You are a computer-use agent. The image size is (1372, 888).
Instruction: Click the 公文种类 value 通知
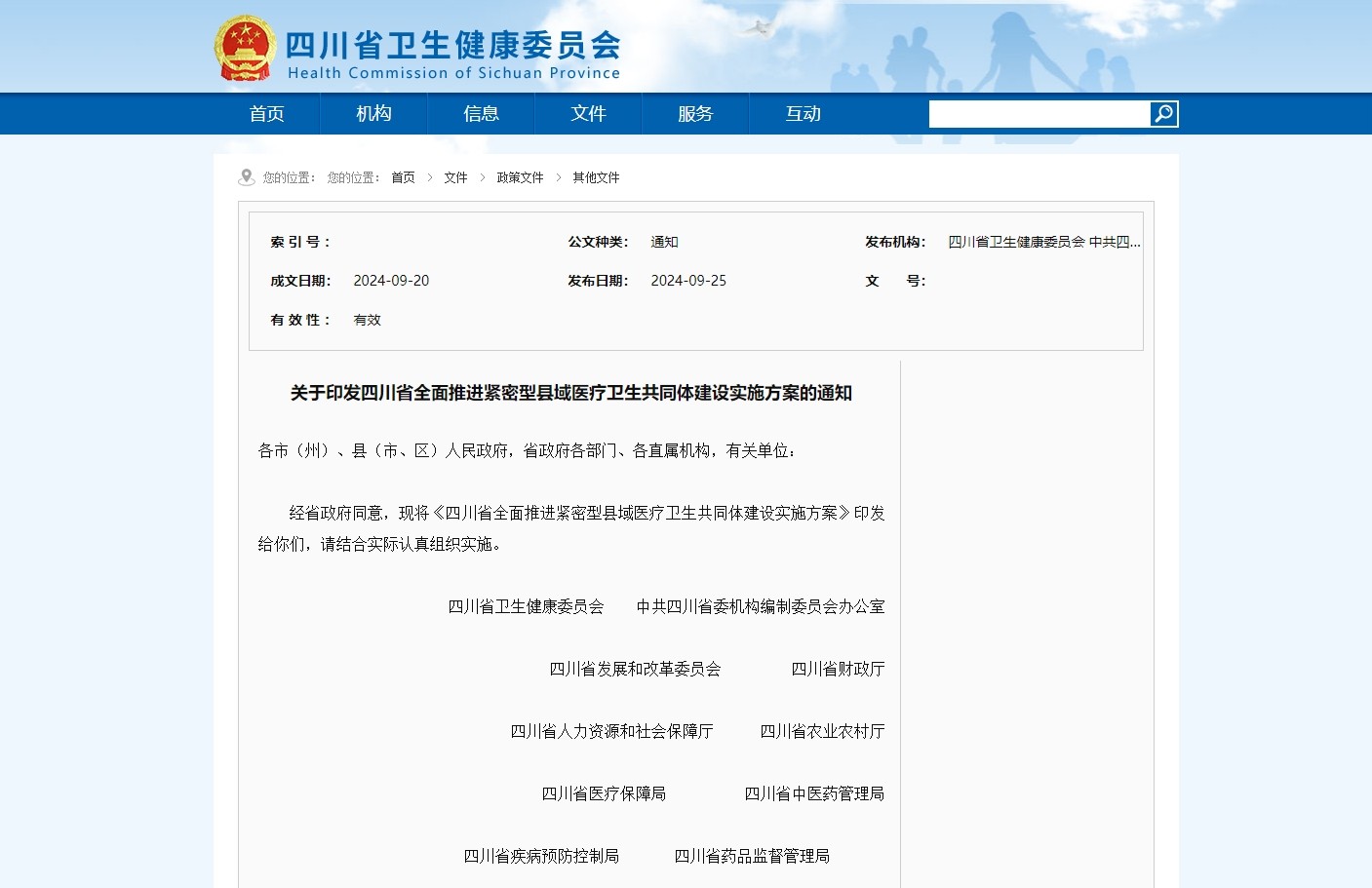pos(665,242)
